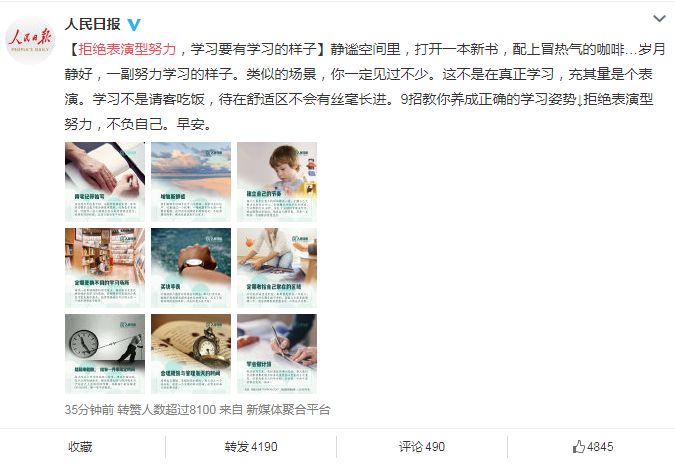This screenshot has height=464, width=675.
Task: Click the 新媒体聚合平台 source link
Action: pyautogui.click(x=288, y=409)
